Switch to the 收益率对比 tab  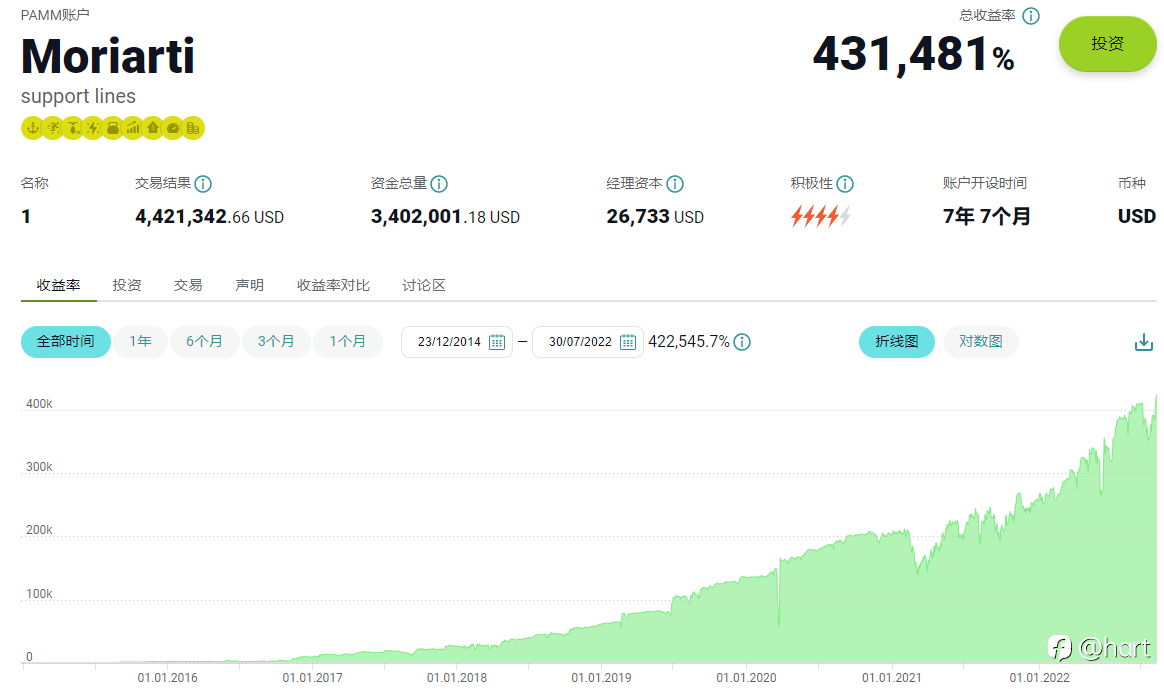pos(333,285)
